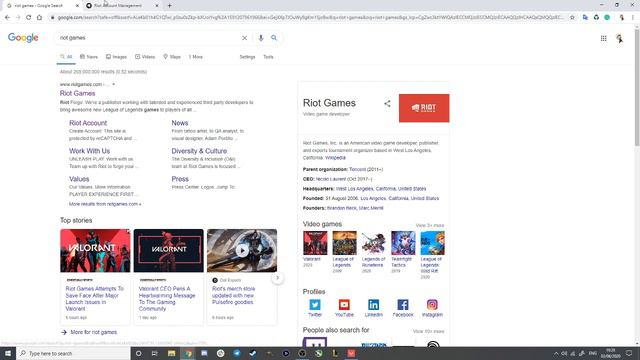Open the Riot Account sitelink
640x360 pixels.
pos(88,123)
